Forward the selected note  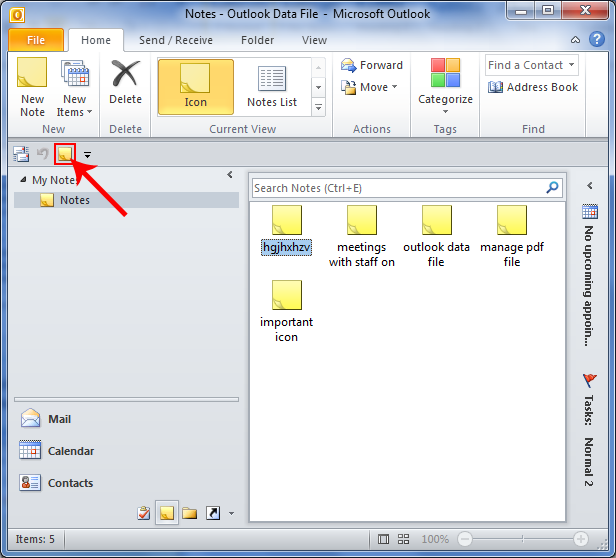pos(372,65)
